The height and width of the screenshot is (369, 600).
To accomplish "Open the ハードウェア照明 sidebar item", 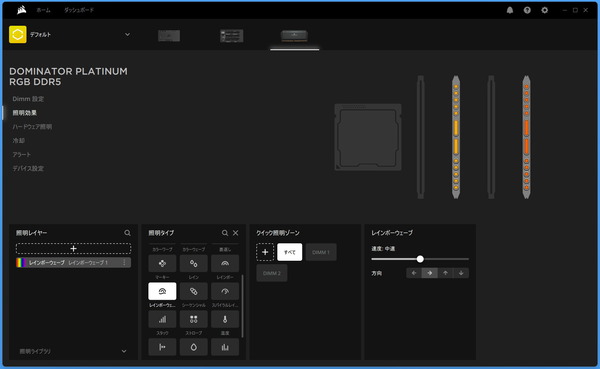I will [32, 127].
